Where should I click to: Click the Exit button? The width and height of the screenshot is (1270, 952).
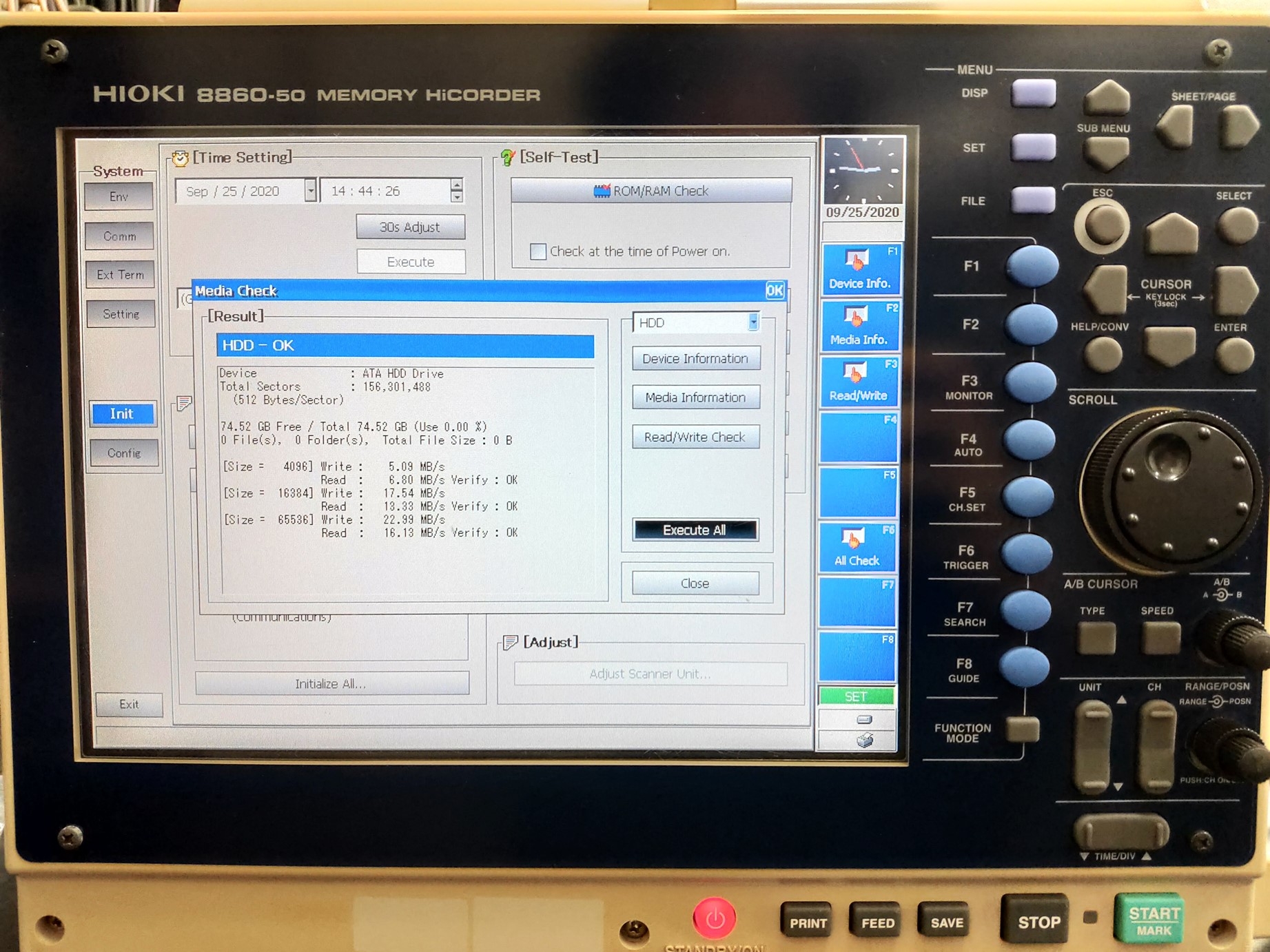pyautogui.click(x=129, y=704)
